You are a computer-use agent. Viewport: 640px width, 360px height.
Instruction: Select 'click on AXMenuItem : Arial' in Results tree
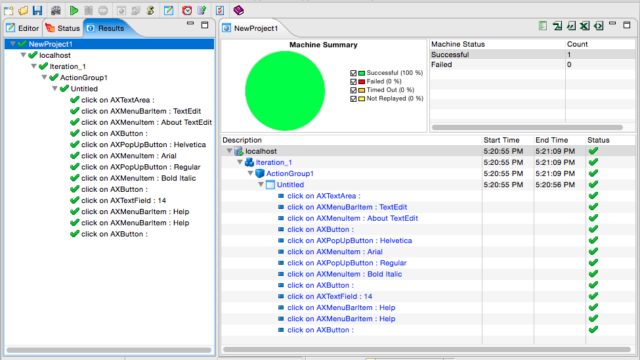click(x=129, y=156)
